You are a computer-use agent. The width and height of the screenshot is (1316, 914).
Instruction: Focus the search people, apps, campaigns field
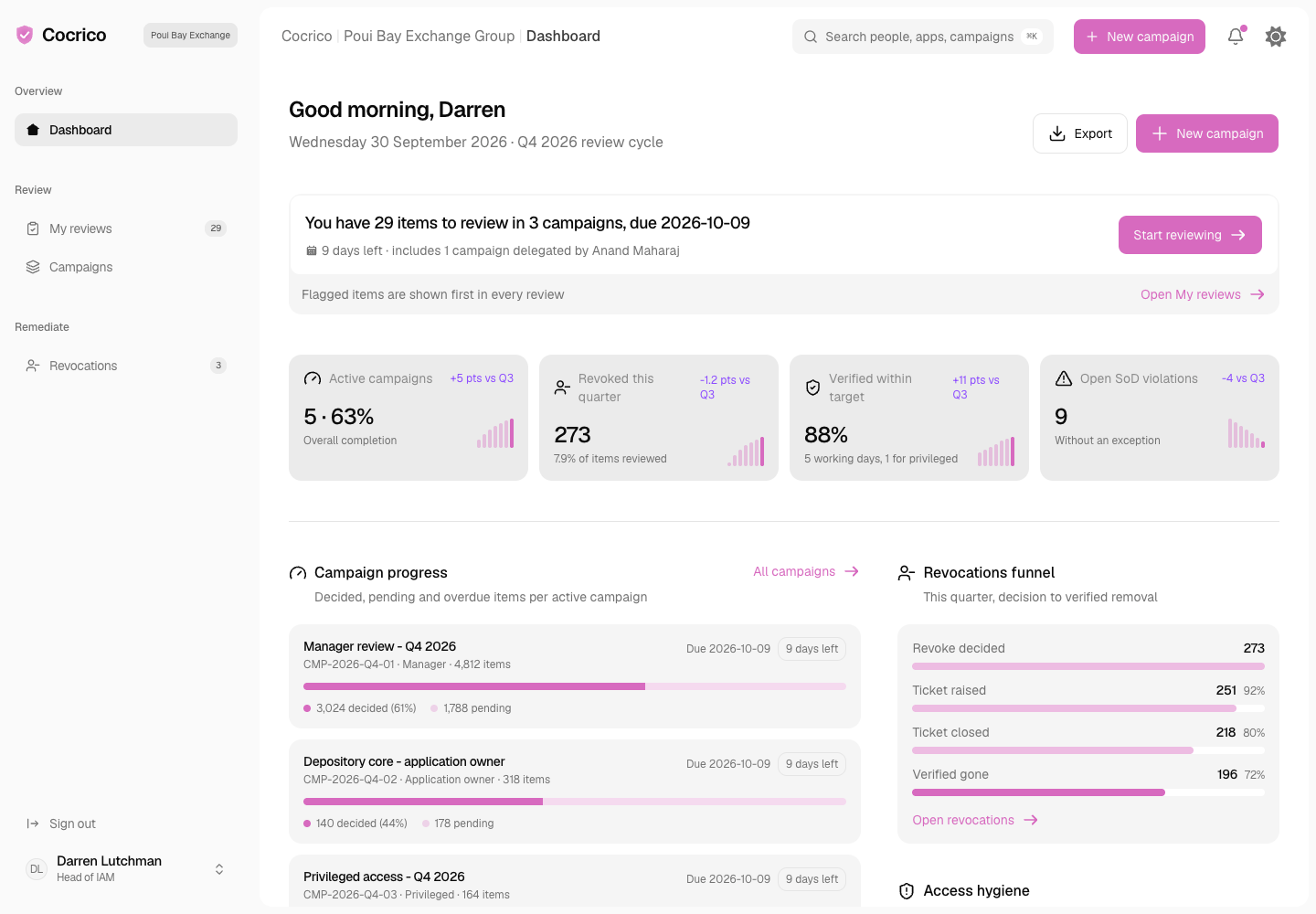click(x=923, y=37)
